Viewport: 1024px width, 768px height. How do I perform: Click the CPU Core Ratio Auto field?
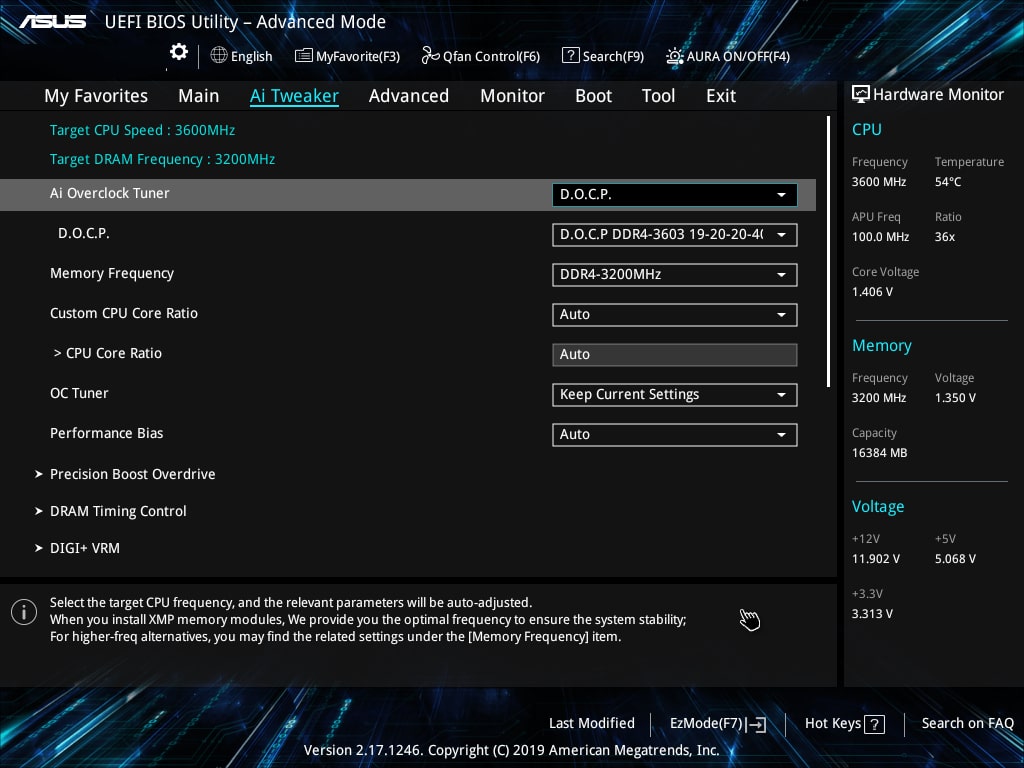[x=675, y=355]
